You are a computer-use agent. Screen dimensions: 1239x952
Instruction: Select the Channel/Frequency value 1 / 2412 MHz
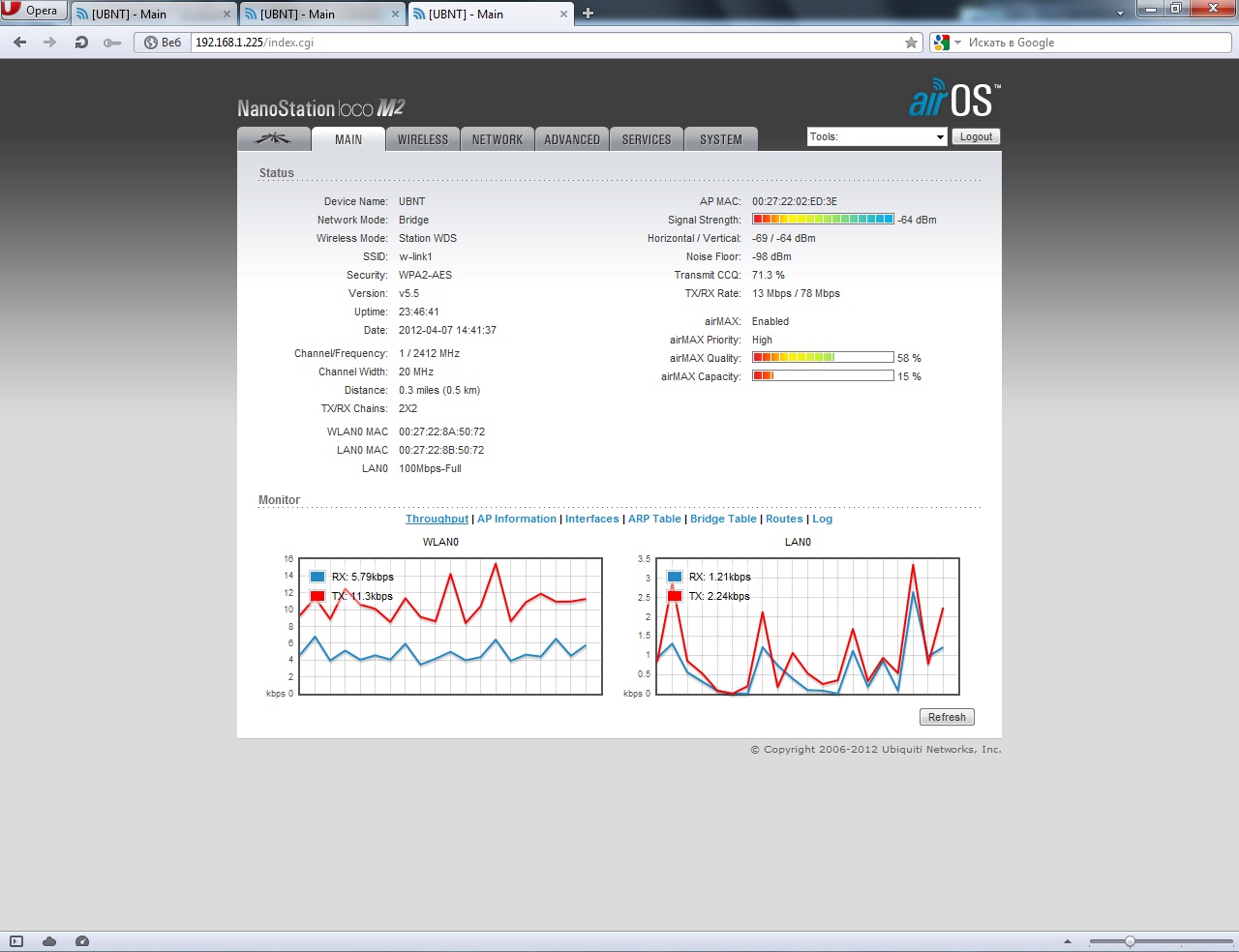[429, 353]
